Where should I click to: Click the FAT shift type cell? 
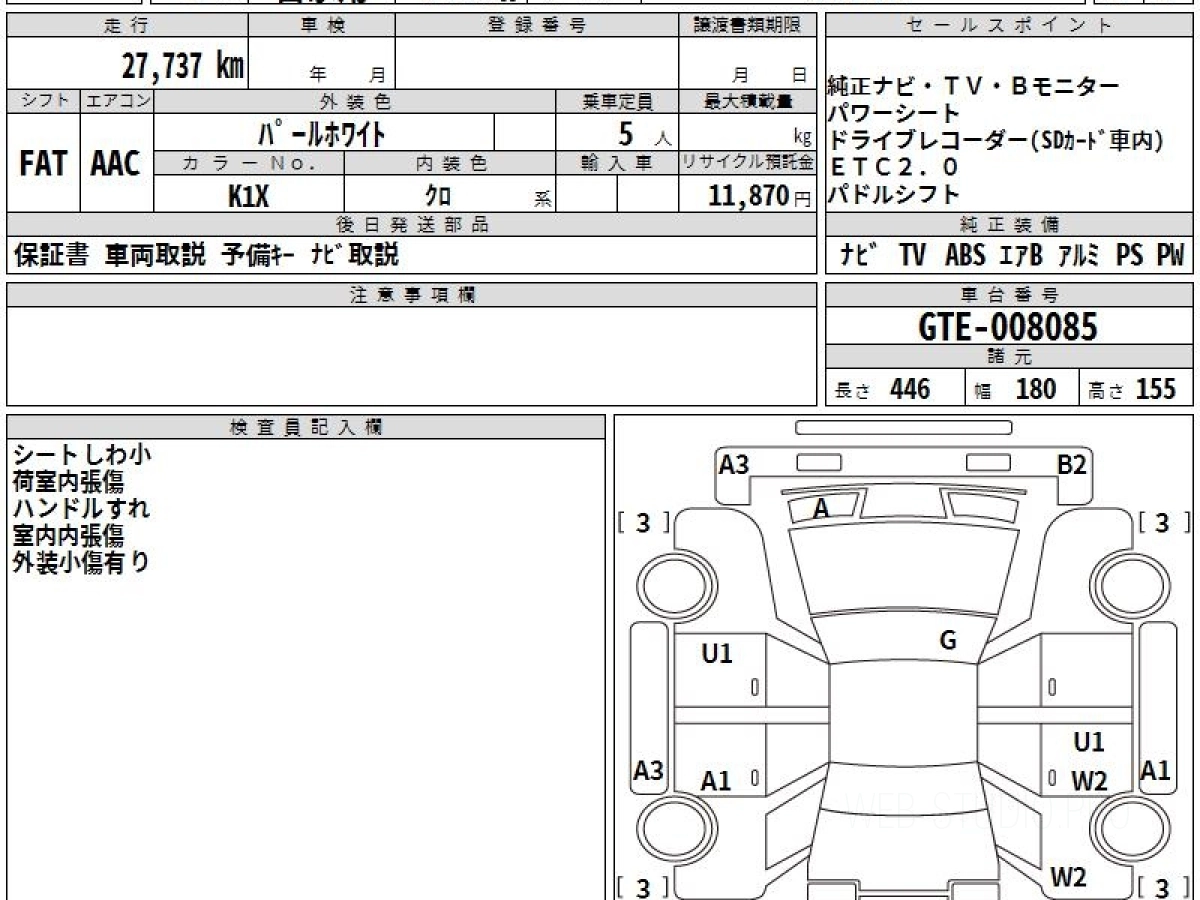(43, 163)
